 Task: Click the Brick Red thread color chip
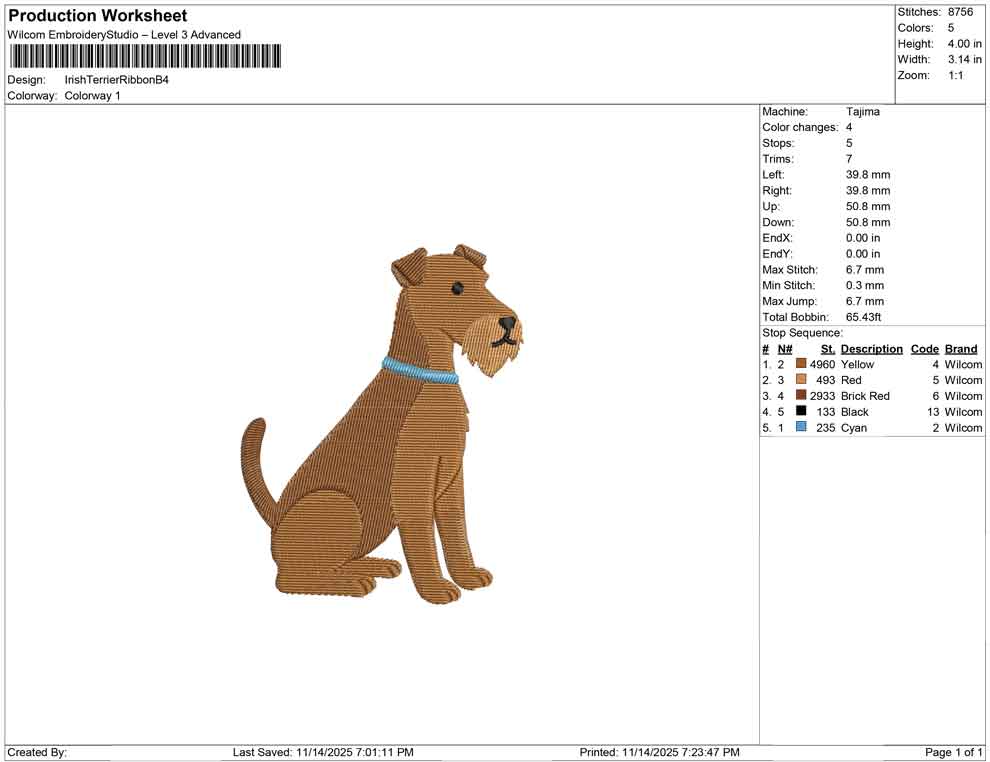(801, 396)
